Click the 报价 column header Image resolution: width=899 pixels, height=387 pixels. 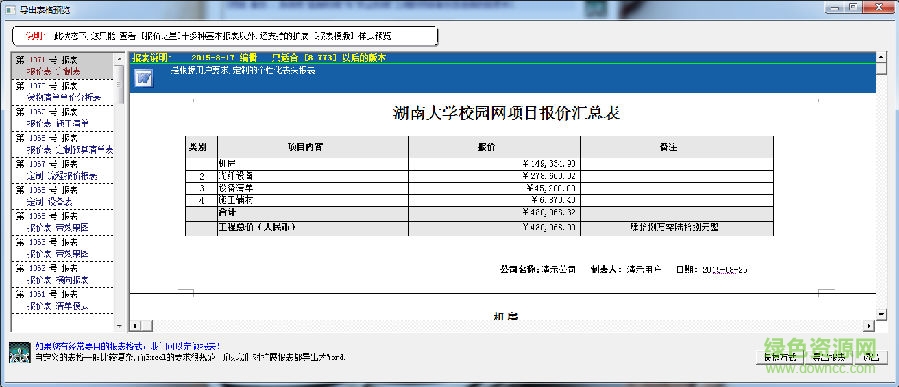click(495, 147)
